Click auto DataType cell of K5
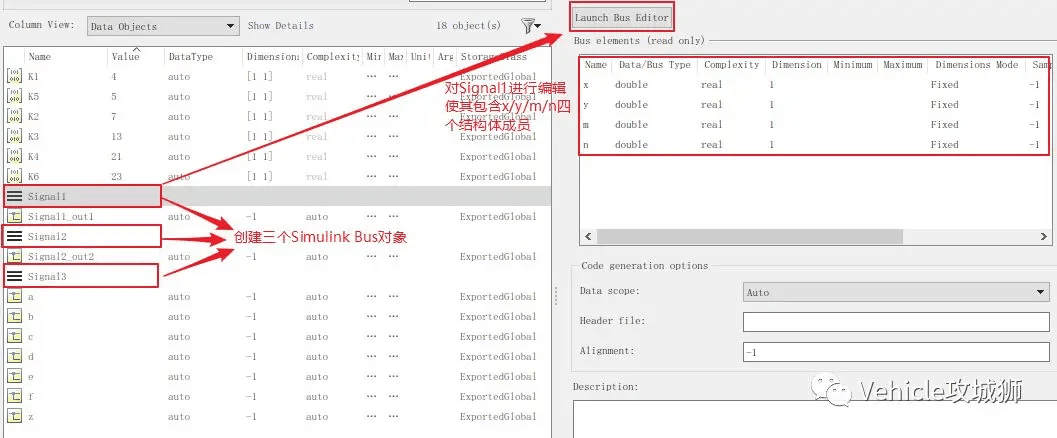 179,96
